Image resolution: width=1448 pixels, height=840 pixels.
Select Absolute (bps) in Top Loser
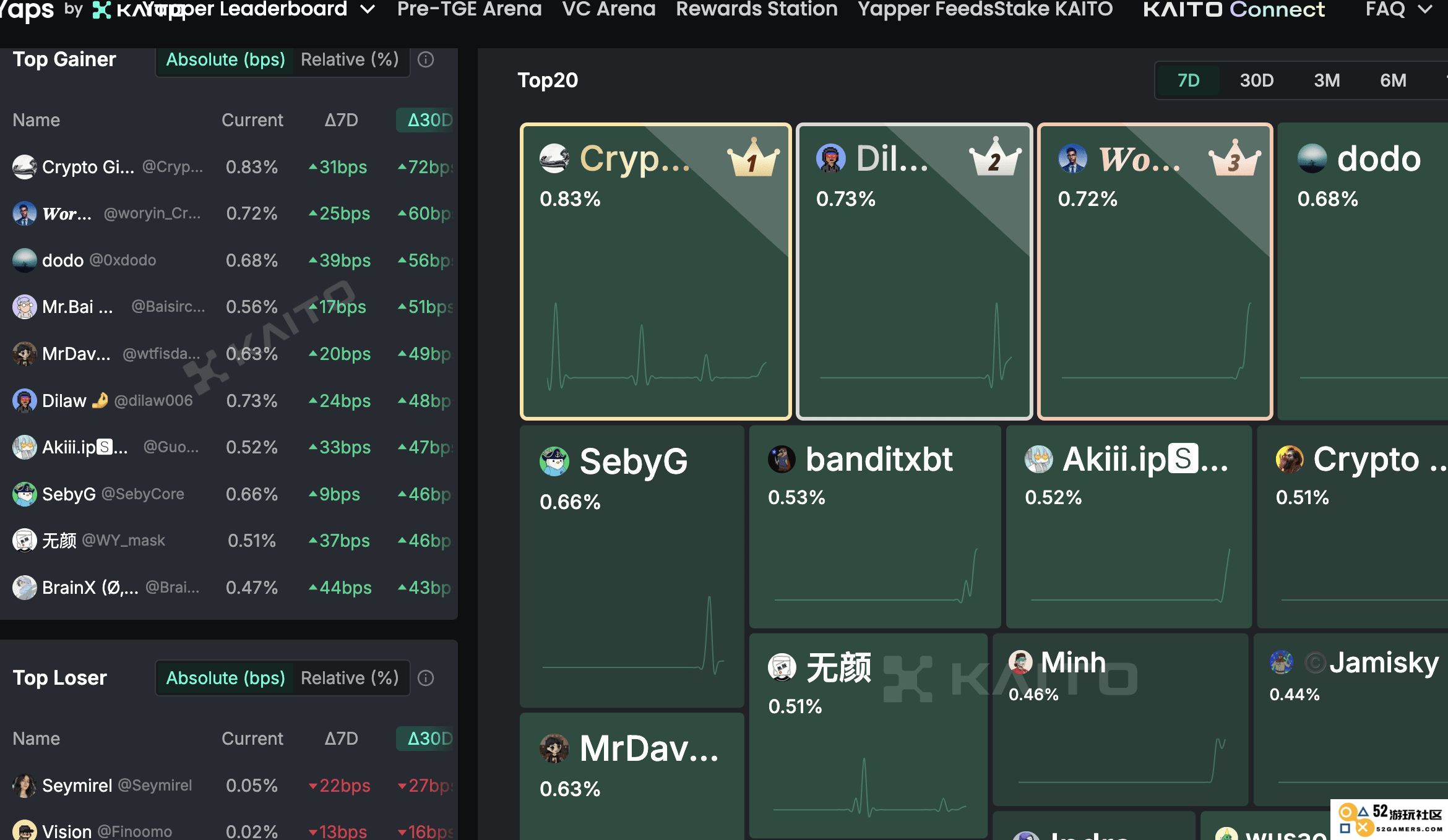(225, 678)
